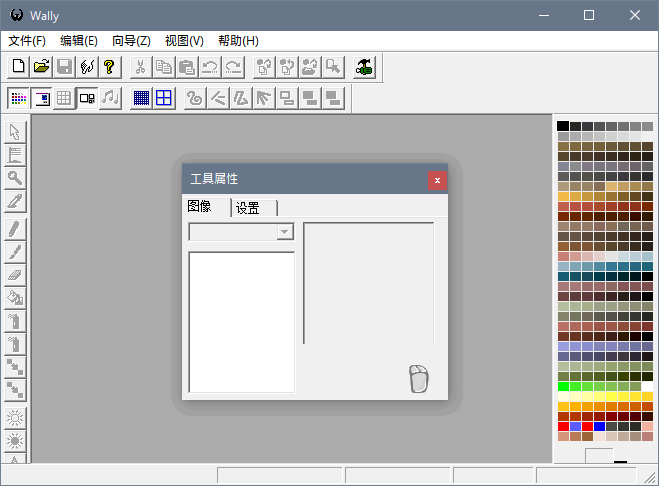
Task: Select the eyedropper tool in left toolbar
Action: click(15, 201)
